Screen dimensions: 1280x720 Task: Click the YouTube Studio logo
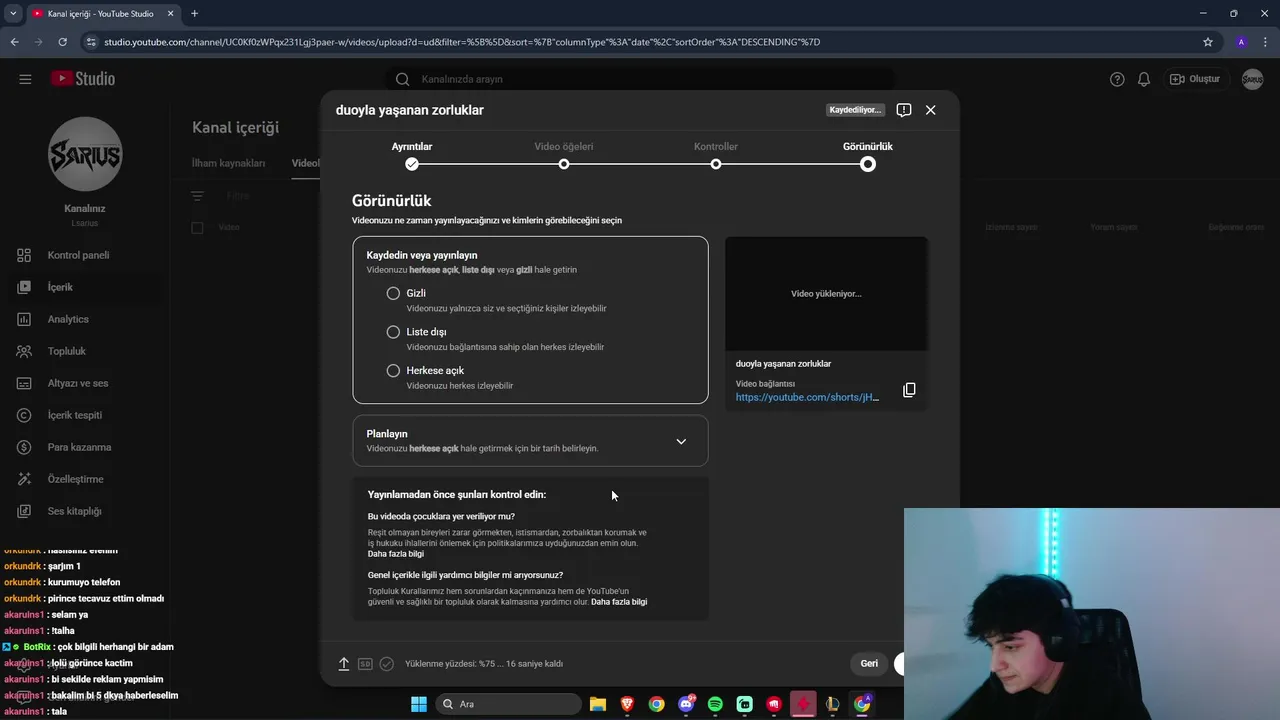coord(83,79)
